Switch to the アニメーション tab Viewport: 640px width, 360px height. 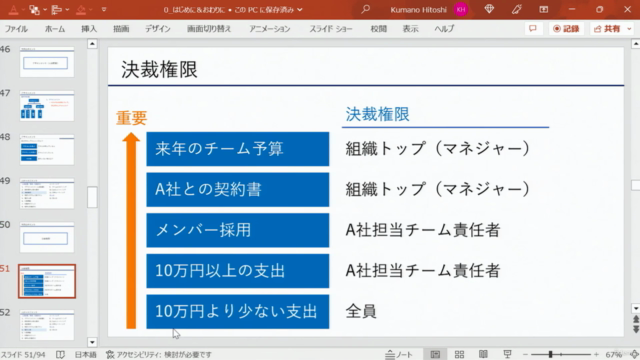tap(269, 29)
